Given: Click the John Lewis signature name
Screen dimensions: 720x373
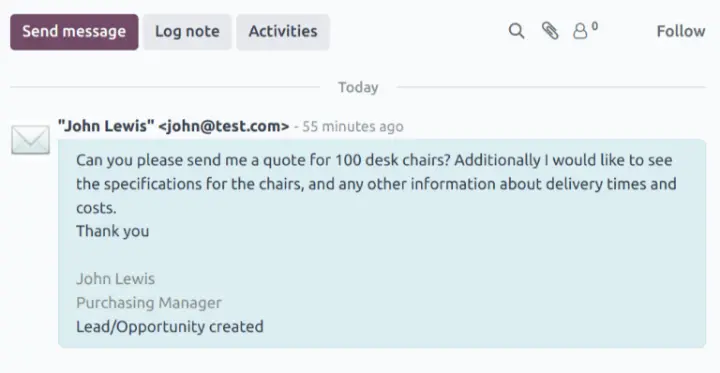Looking at the screenshot, I should click(115, 279).
